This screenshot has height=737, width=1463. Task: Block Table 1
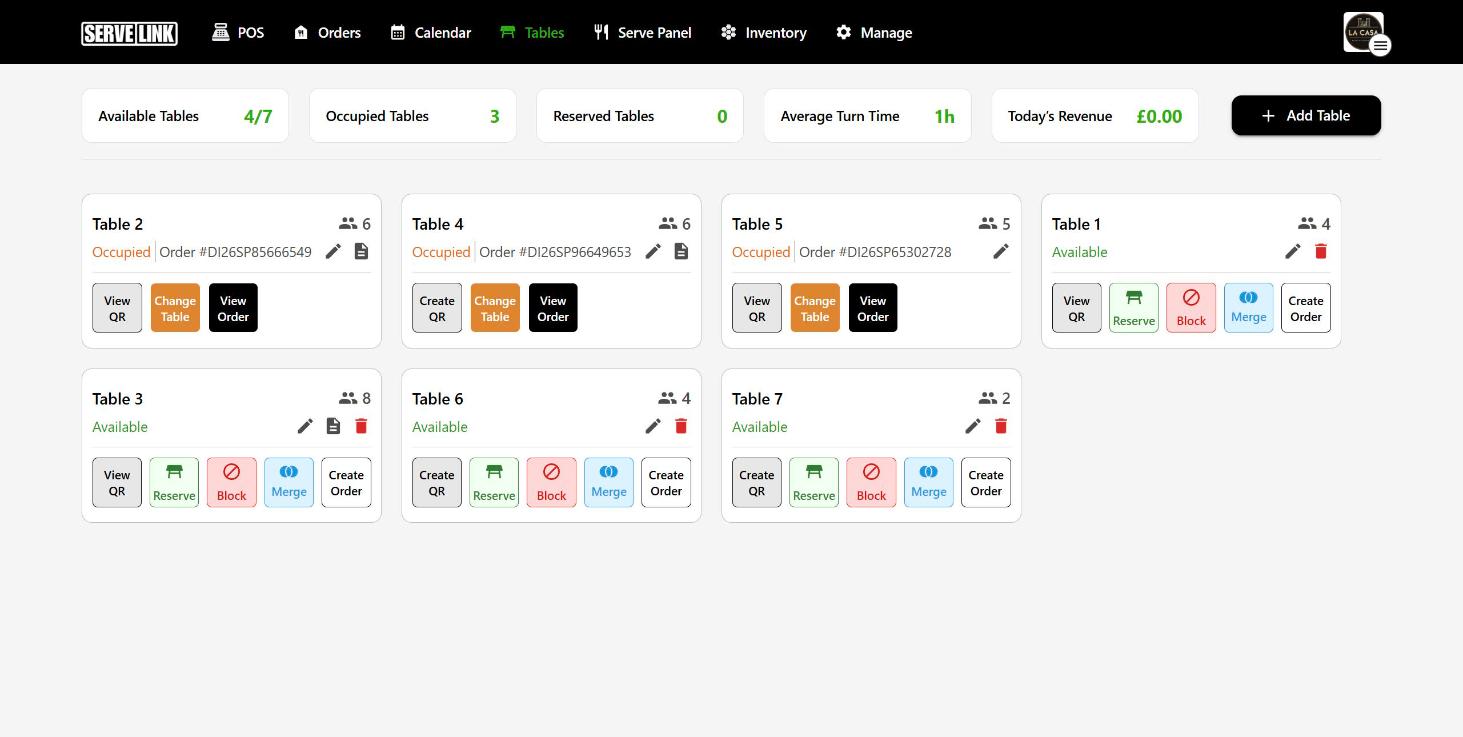click(1191, 308)
